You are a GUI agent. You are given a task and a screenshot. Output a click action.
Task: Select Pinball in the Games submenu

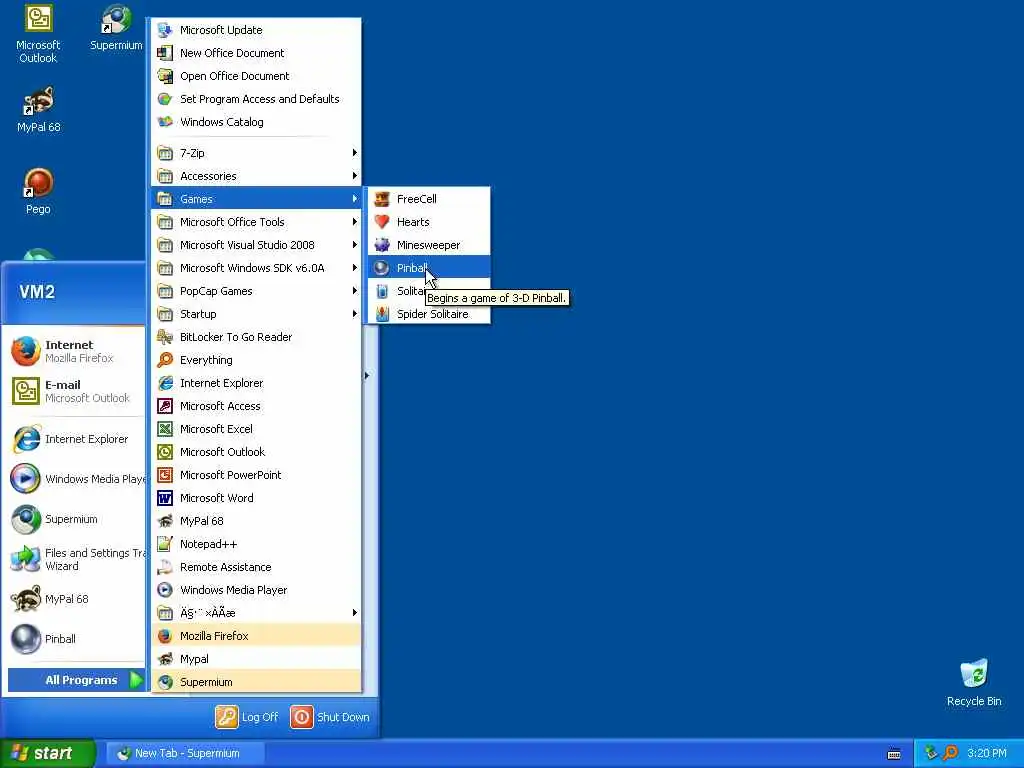(429, 268)
